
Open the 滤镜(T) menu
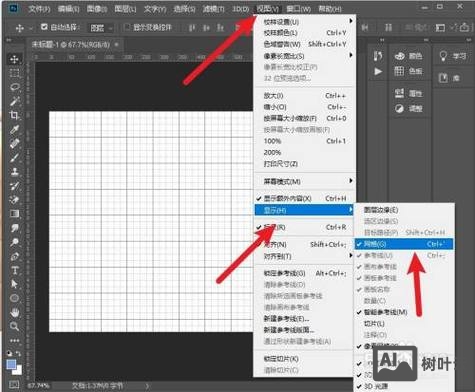coord(214,9)
